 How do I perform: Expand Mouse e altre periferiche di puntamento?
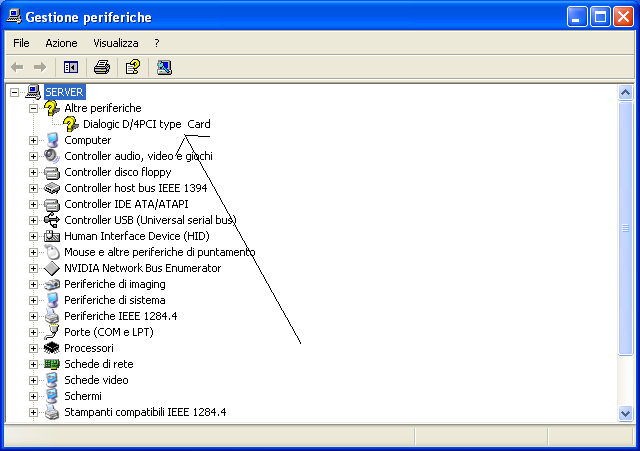tap(33, 252)
